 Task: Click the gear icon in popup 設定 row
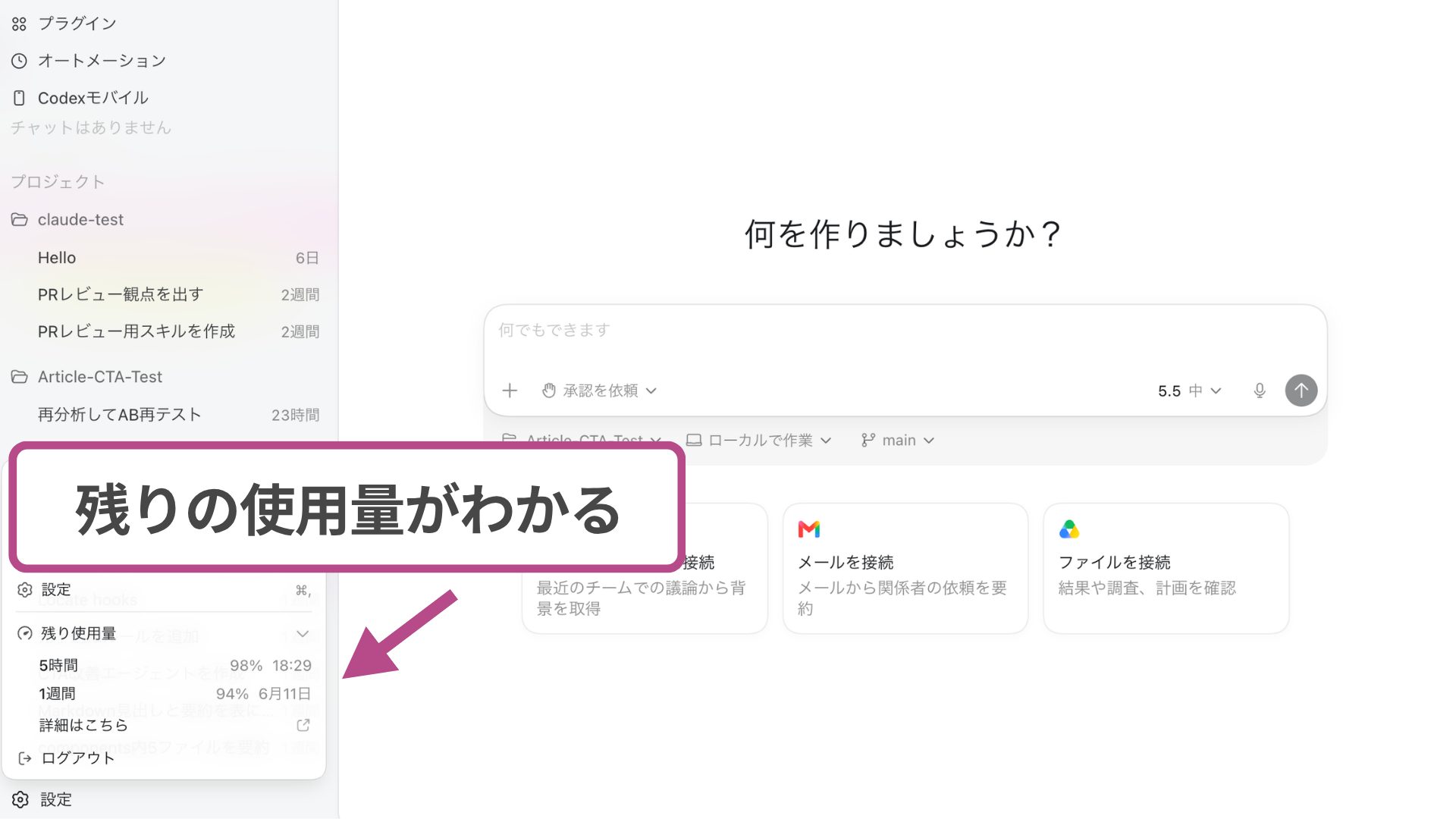tap(25, 590)
